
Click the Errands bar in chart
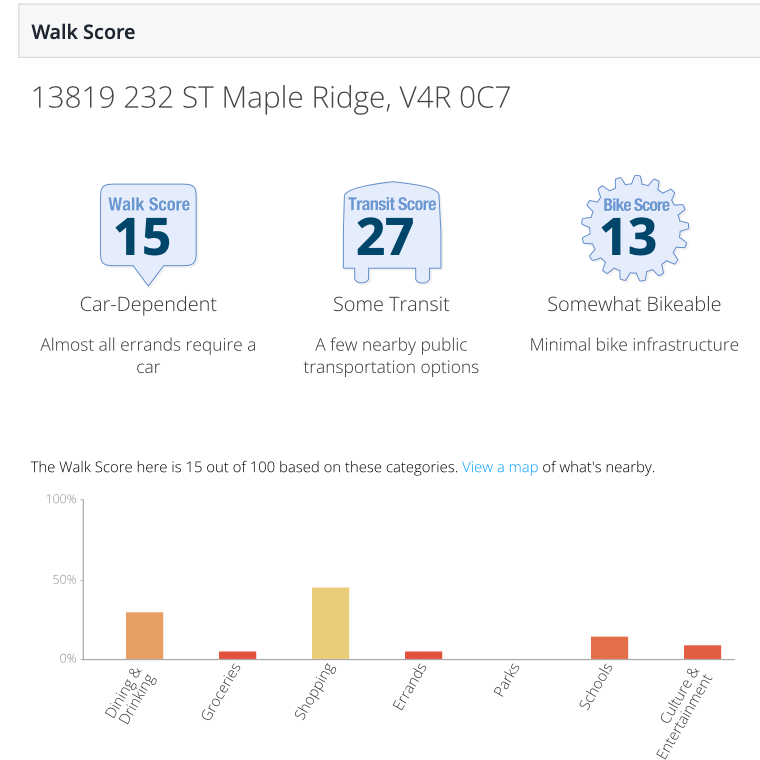tap(423, 655)
